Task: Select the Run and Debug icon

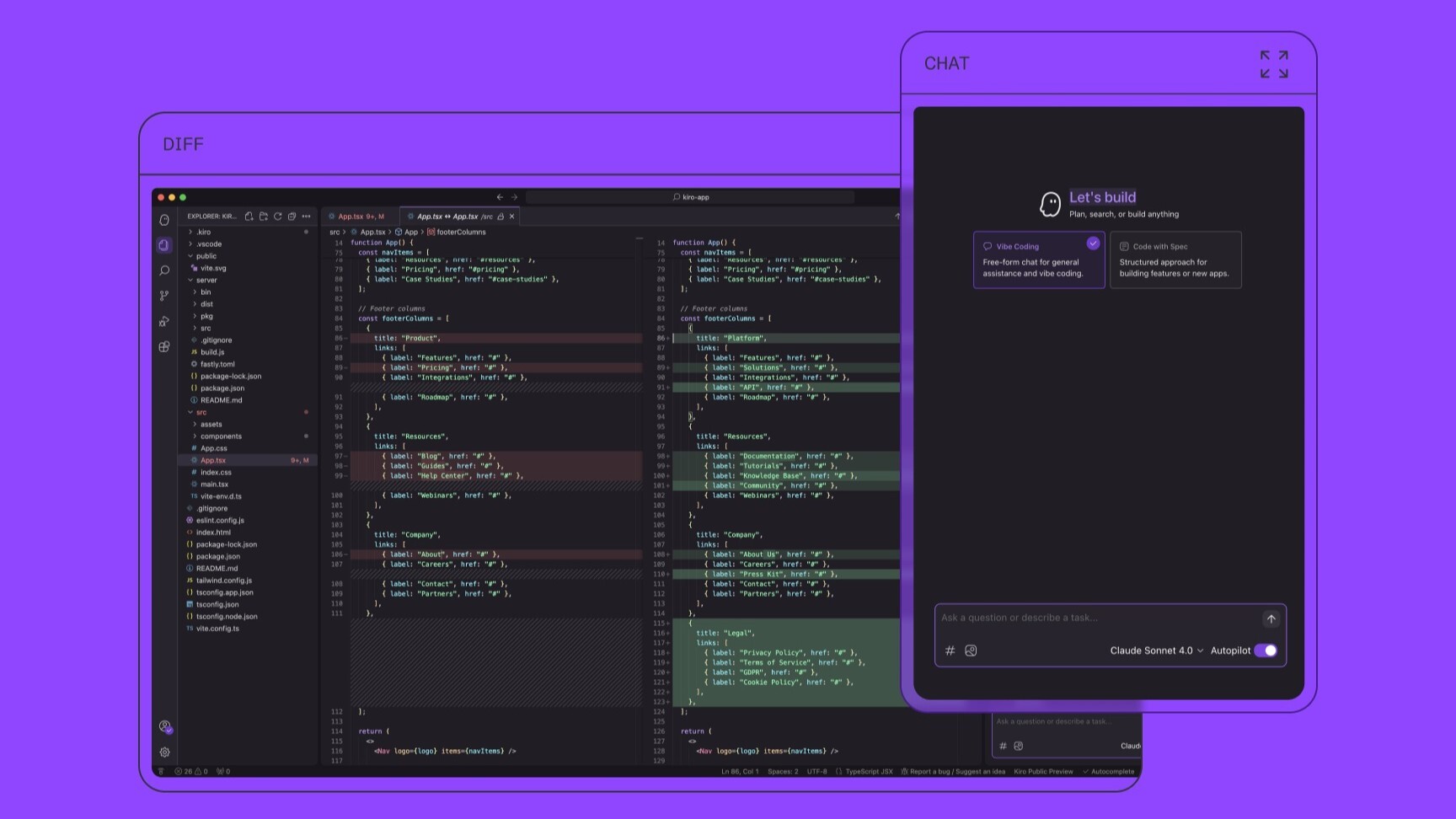Action: (x=165, y=321)
